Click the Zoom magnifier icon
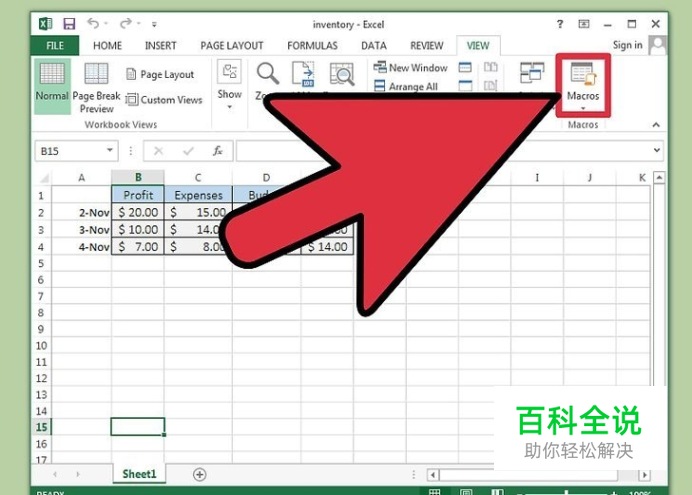Viewport: 692px width, 495px height. pyautogui.click(x=267, y=73)
